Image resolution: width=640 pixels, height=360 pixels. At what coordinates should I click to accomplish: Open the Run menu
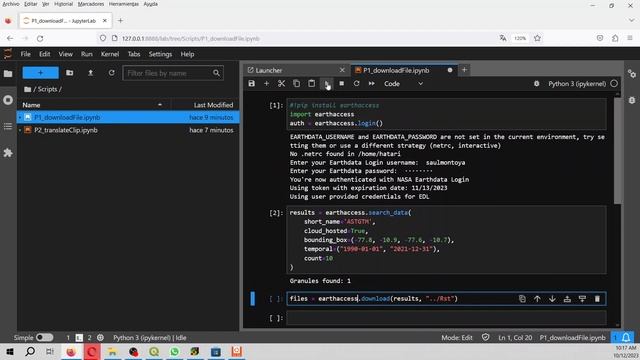click(x=87, y=54)
